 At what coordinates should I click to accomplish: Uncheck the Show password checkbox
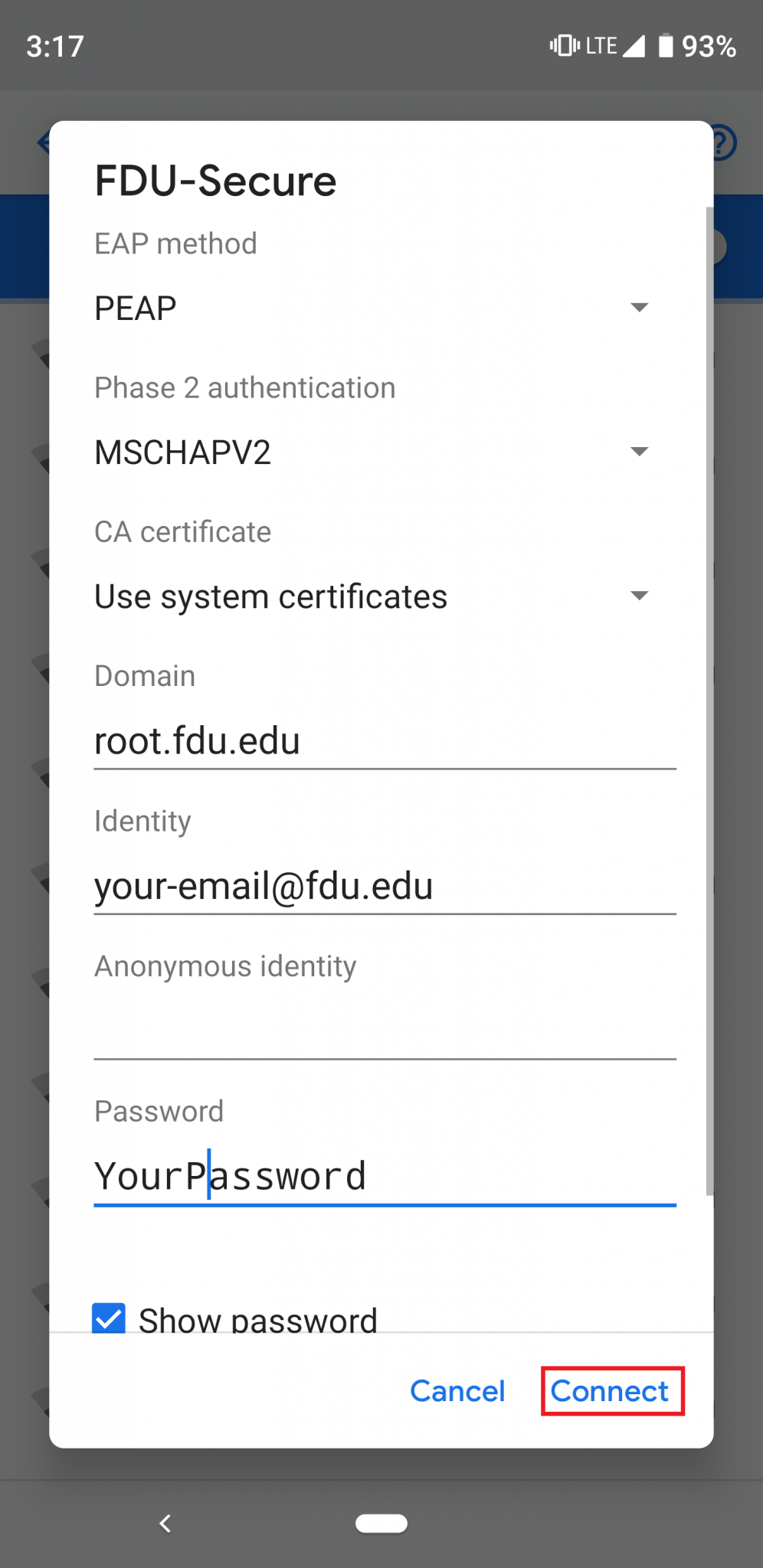pyautogui.click(x=109, y=1318)
